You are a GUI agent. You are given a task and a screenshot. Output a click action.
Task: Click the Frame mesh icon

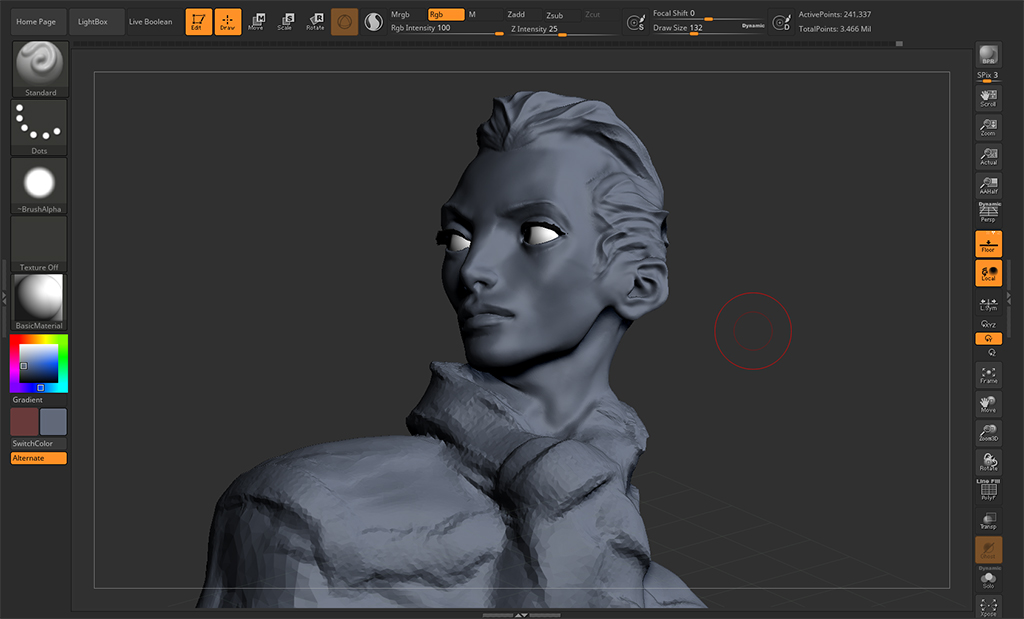coord(988,375)
